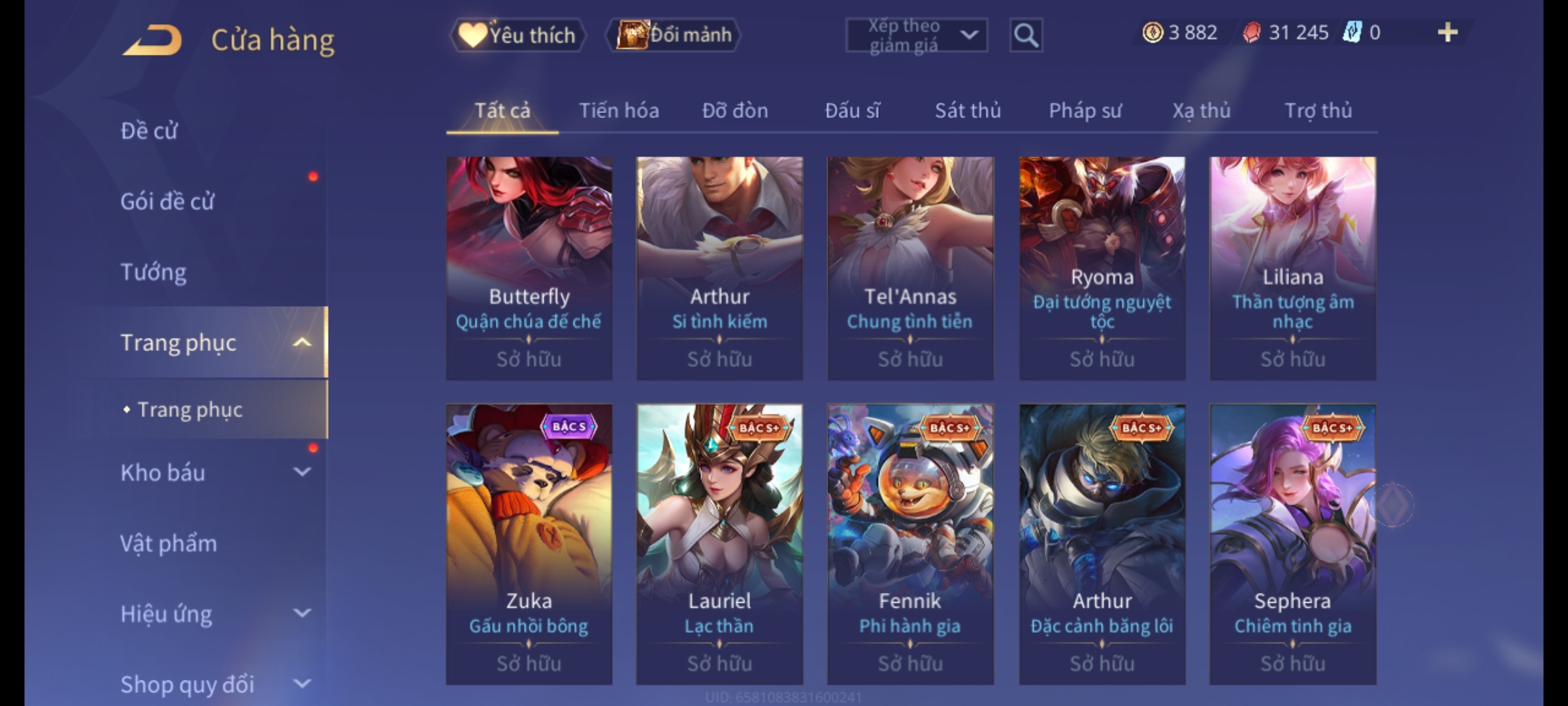Open the Đổi mảnh exchange chest
The width and height of the screenshot is (1568, 706).
[x=674, y=35]
